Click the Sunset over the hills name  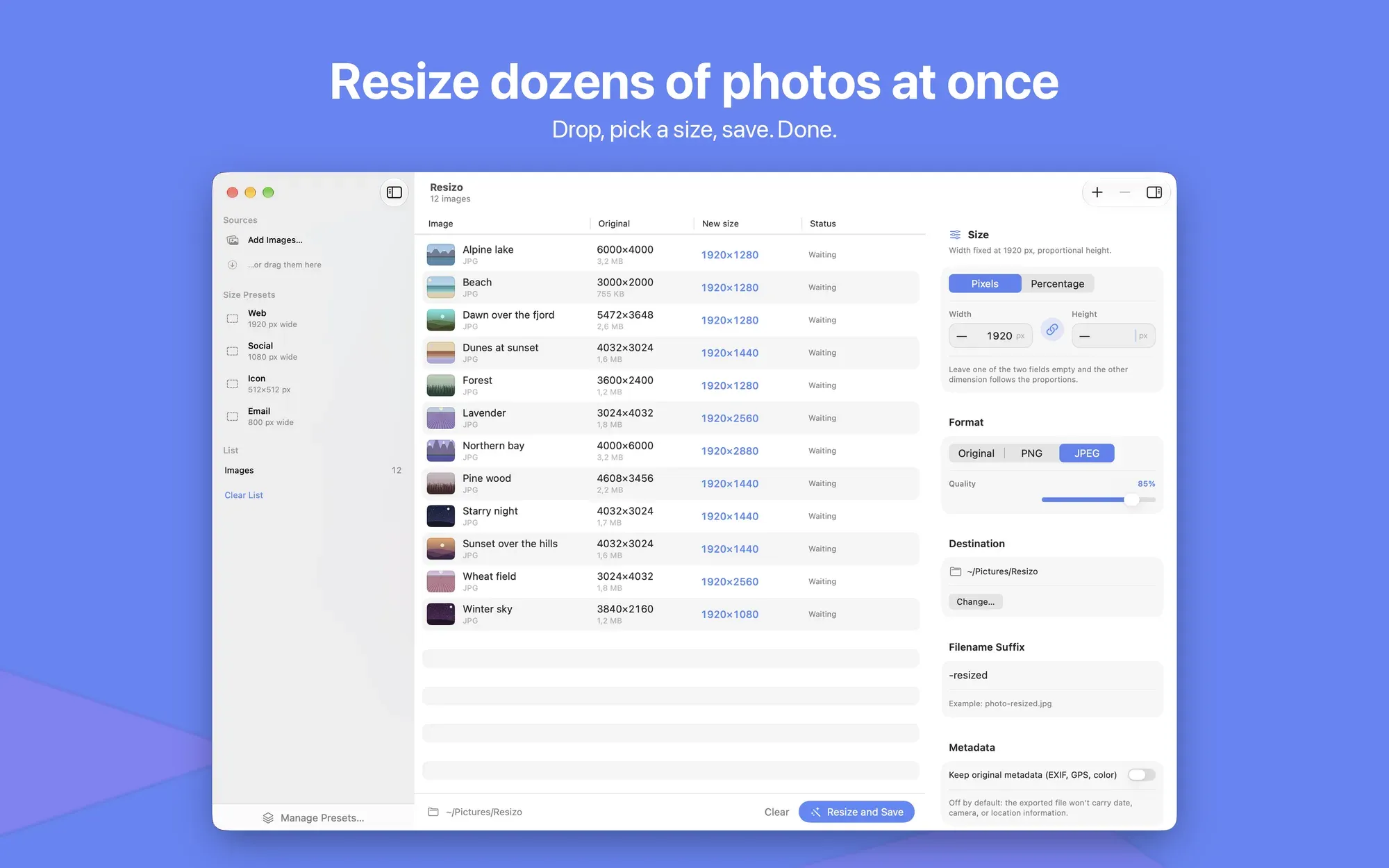point(510,544)
